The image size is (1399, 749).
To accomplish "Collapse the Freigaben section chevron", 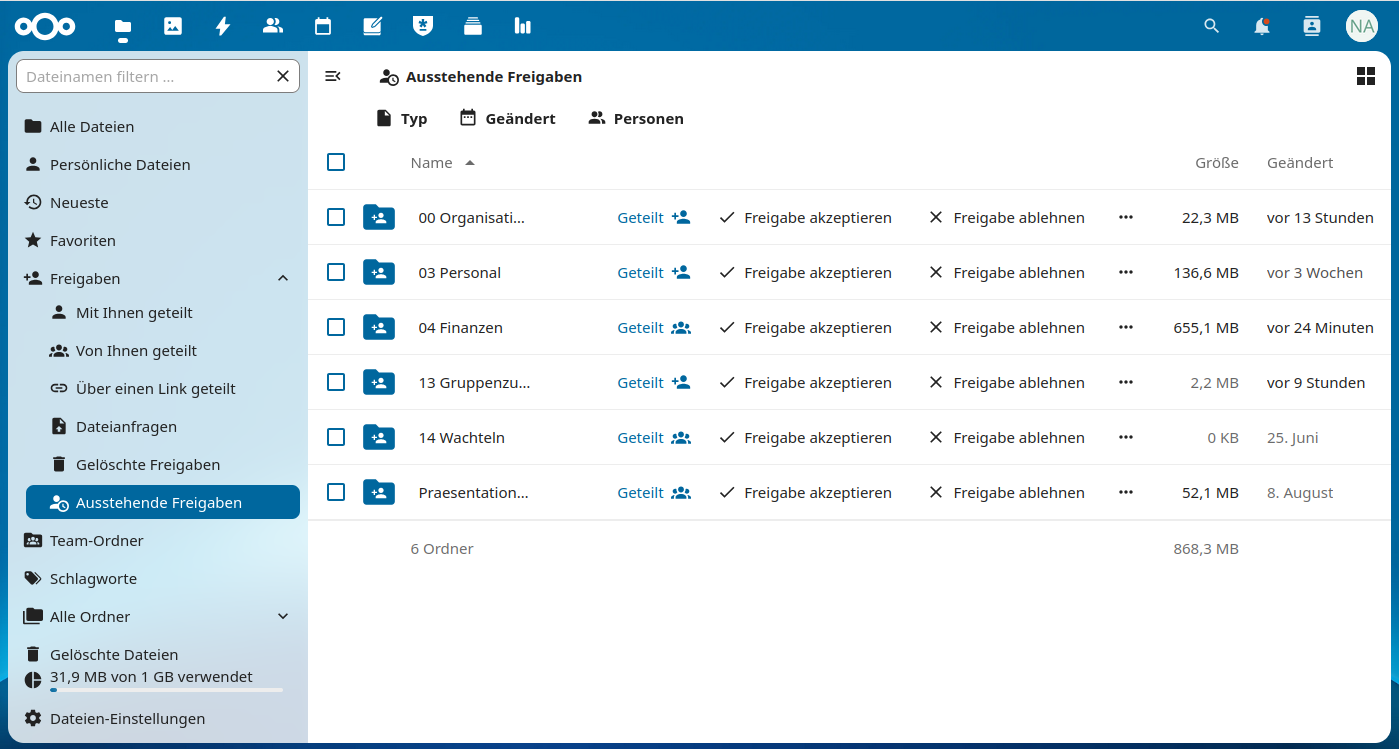I will (x=283, y=278).
